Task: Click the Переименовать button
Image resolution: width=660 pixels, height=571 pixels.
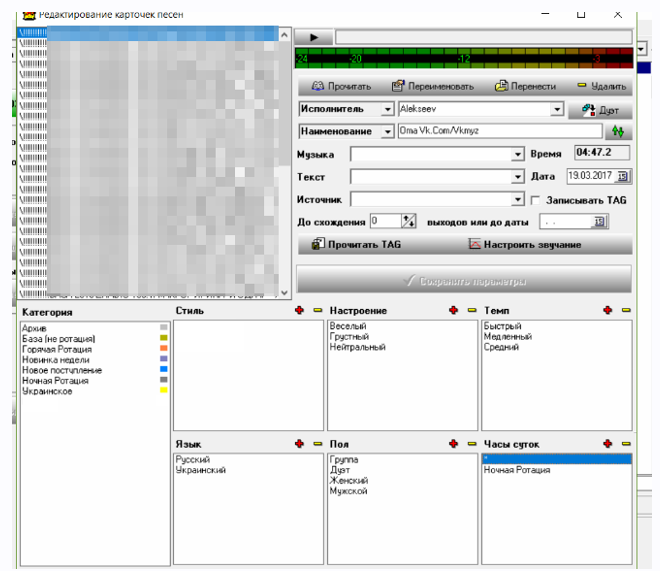Action: 433,86
